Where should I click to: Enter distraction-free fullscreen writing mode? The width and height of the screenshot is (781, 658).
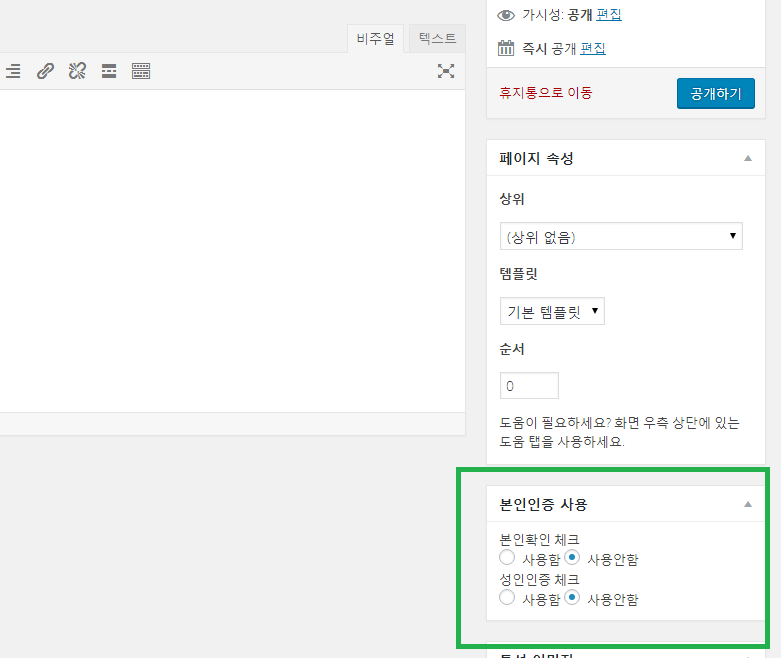pos(446,71)
